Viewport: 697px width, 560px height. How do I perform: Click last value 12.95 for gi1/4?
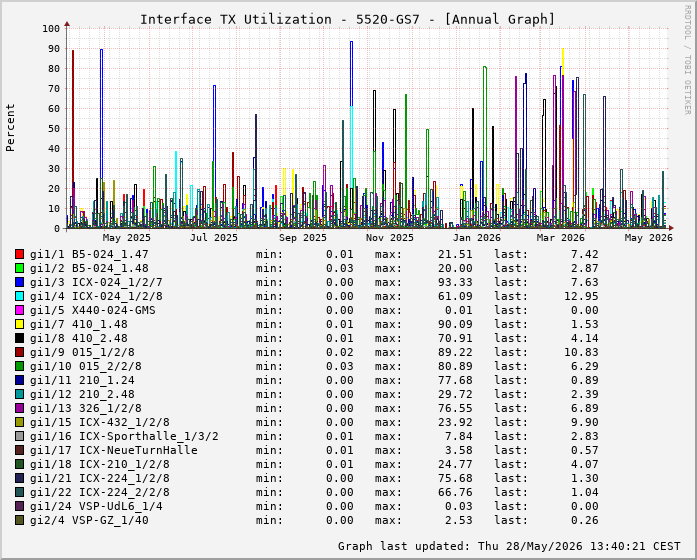coord(581,296)
